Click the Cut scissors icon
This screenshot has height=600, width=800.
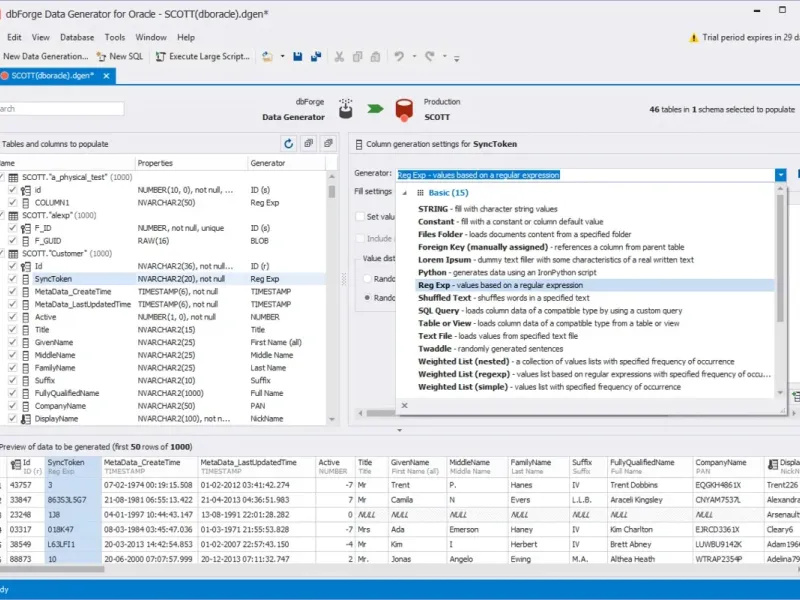tap(340, 57)
